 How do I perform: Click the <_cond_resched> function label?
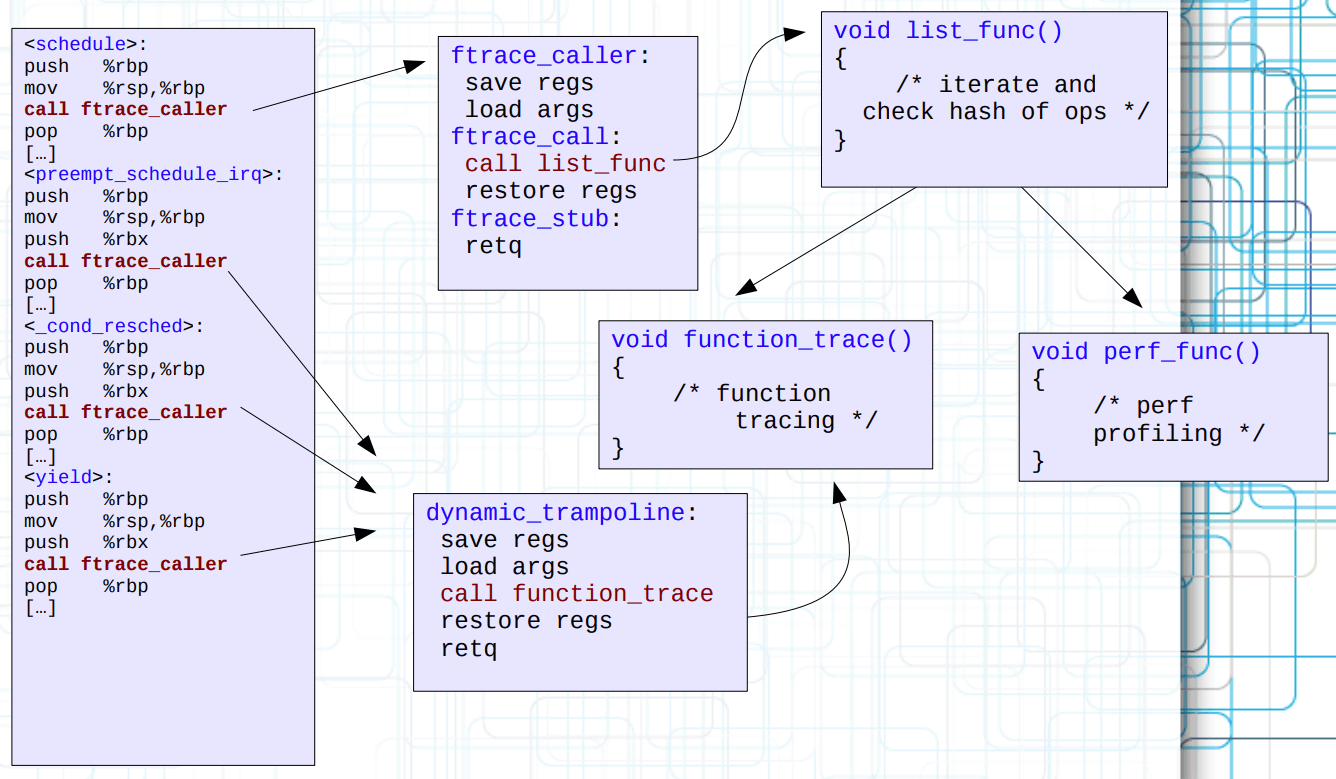click(x=114, y=326)
